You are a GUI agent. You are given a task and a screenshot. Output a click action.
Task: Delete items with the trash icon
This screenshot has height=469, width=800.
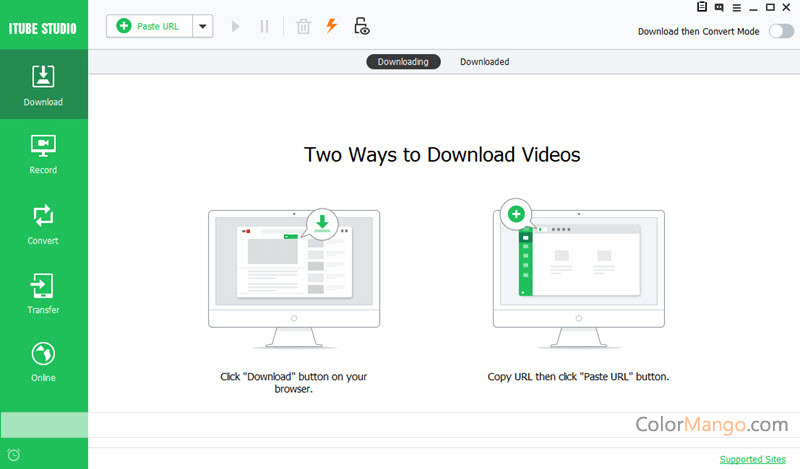pyautogui.click(x=303, y=26)
